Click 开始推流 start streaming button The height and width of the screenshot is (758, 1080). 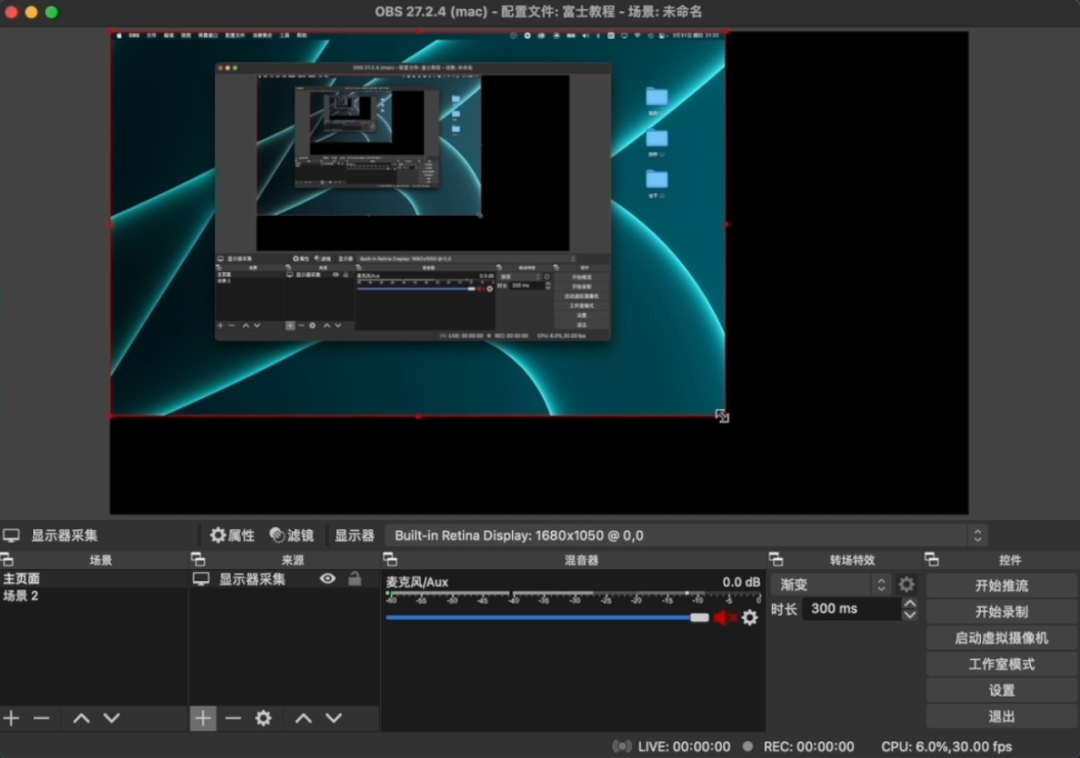point(1001,585)
